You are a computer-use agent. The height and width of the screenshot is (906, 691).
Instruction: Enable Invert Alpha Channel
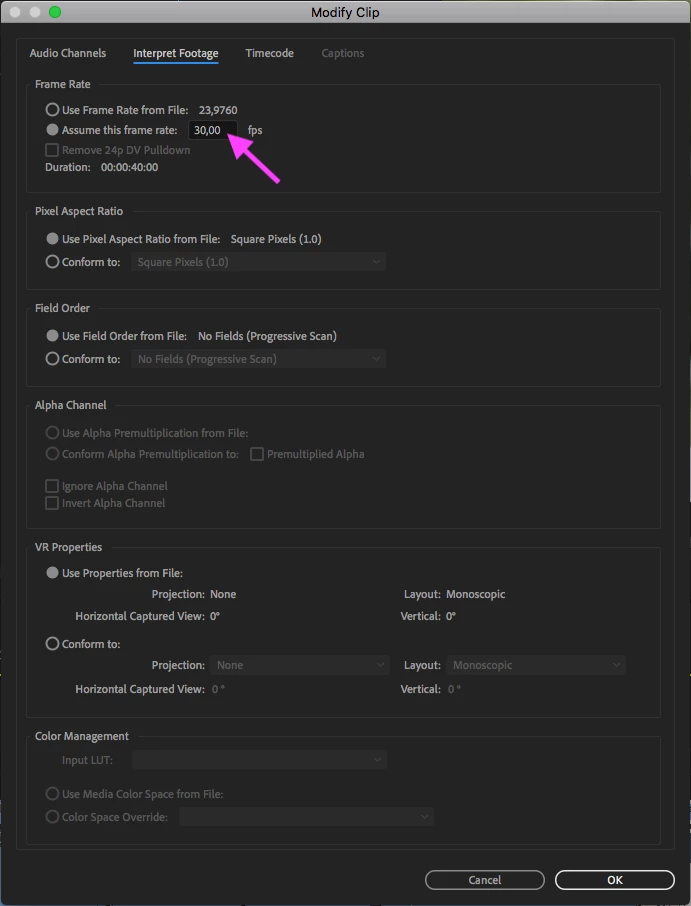[x=52, y=503]
